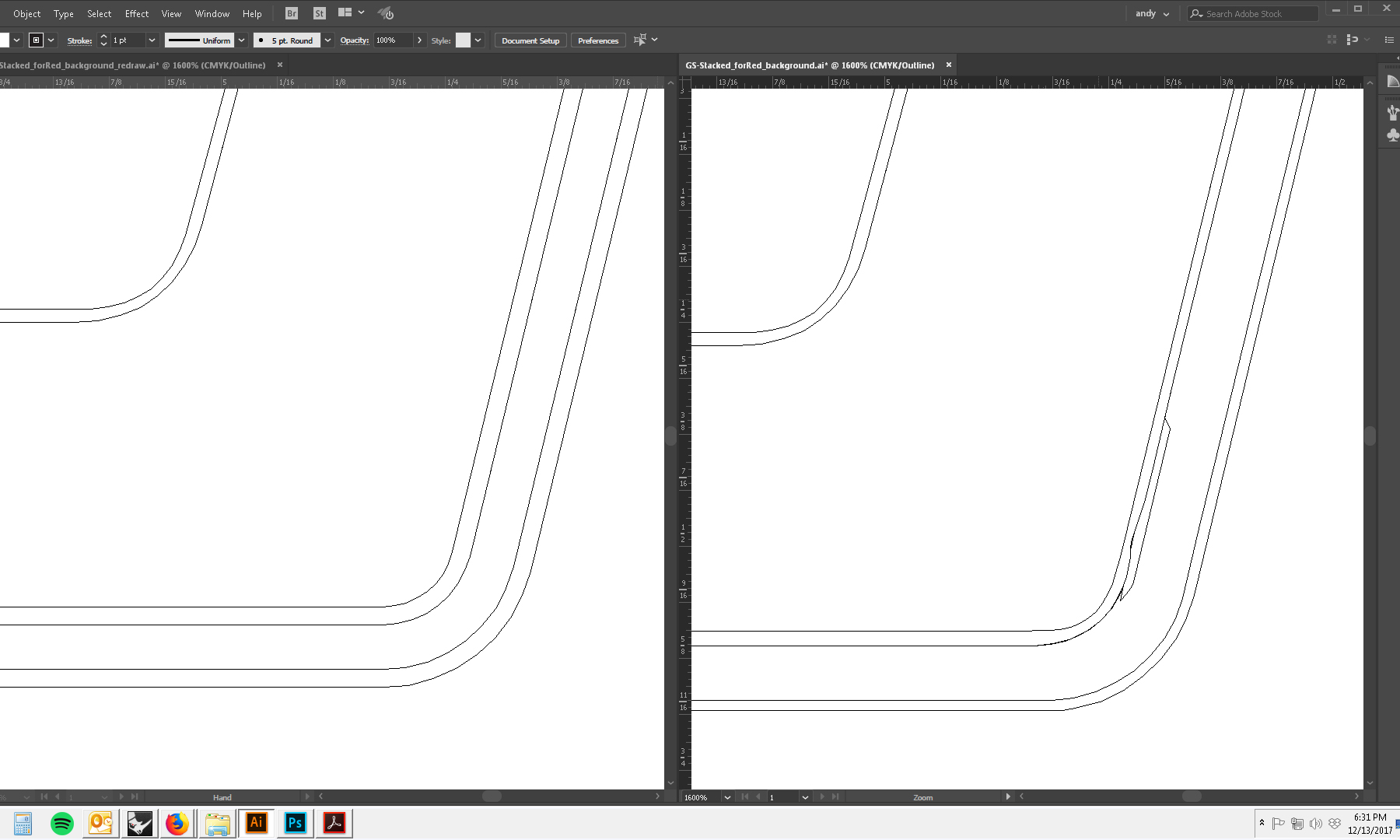Open Adobe Acrobat from the taskbar

pos(334,823)
